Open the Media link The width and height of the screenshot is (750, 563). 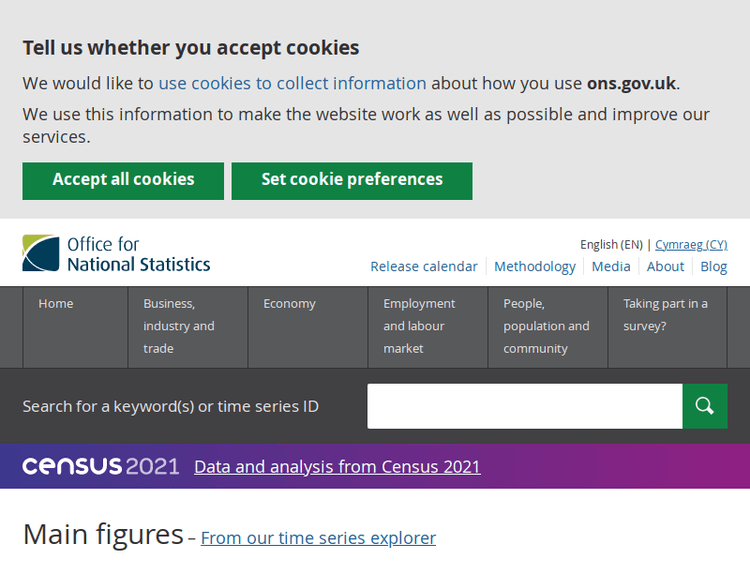point(611,266)
